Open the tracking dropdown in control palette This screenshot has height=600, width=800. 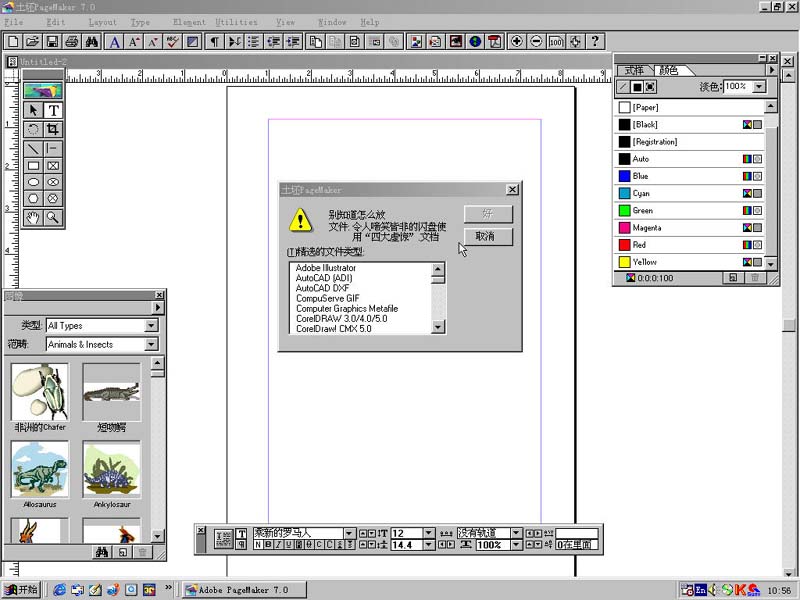tap(516, 533)
